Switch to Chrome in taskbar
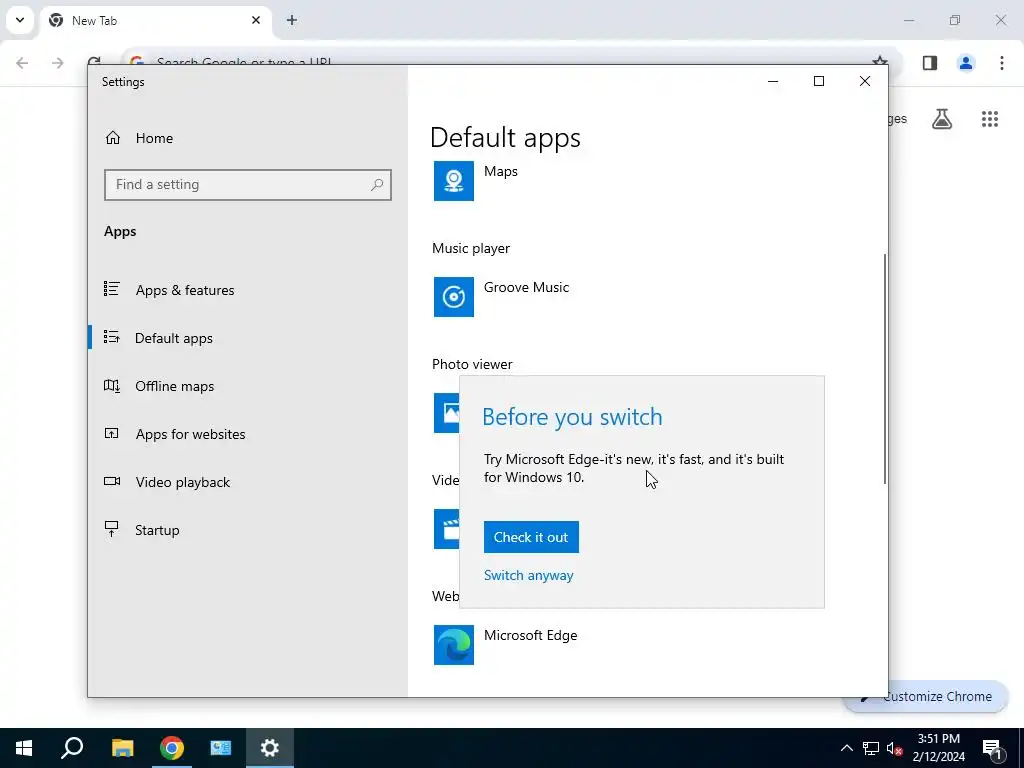The width and height of the screenshot is (1024, 768). [x=172, y=748]
